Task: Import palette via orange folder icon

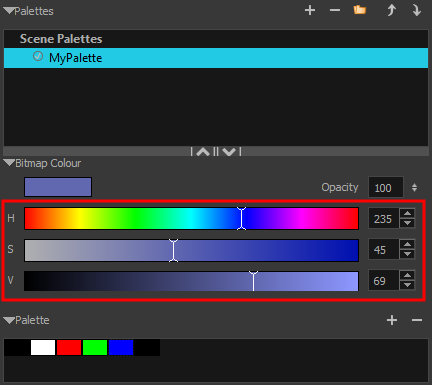Action: [360, 10]
